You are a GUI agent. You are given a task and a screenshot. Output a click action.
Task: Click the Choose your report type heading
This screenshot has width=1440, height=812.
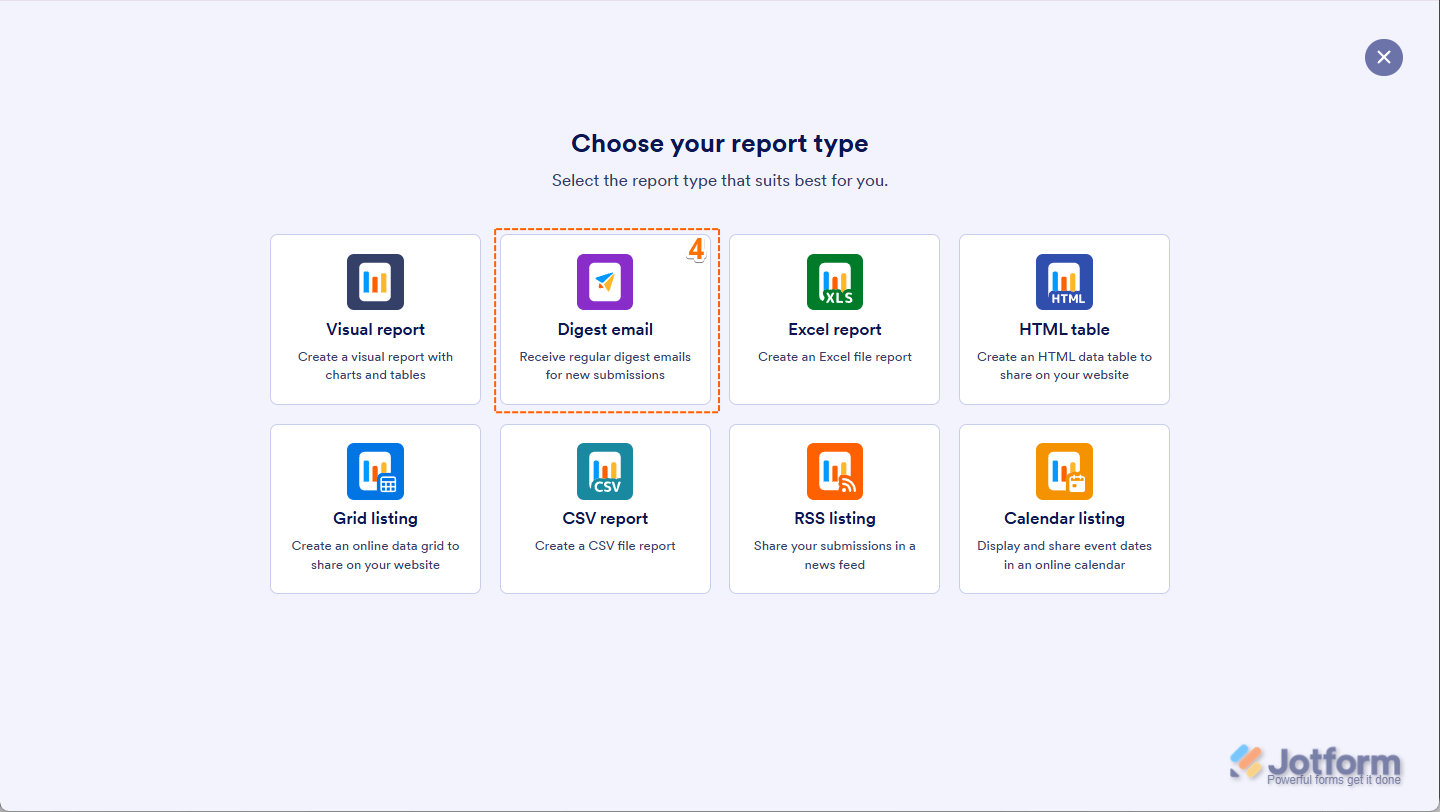[x=719, y=143]
